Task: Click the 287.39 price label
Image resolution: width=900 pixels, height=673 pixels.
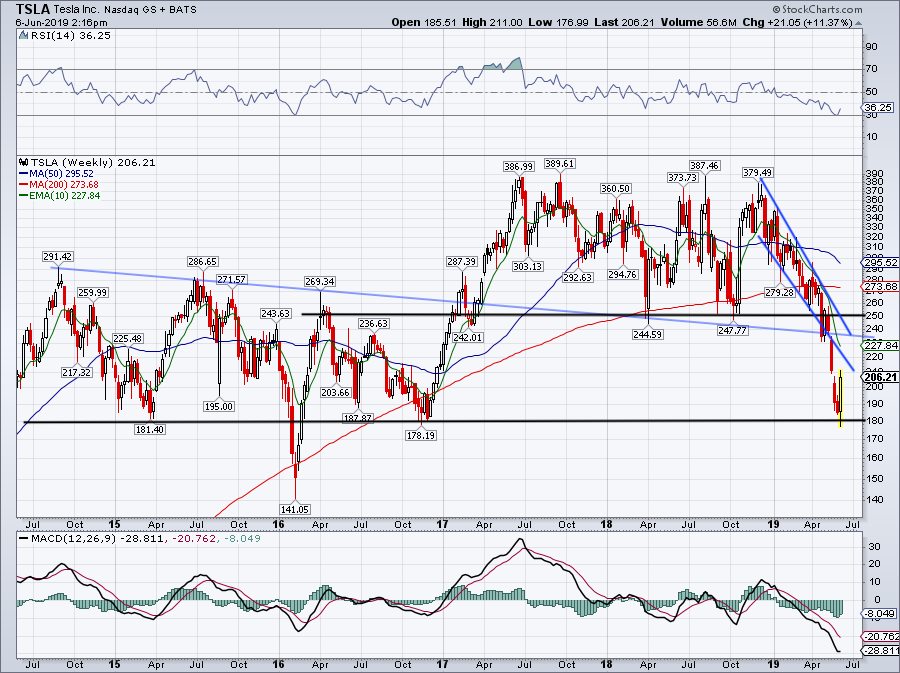Action: pos(461,261)
